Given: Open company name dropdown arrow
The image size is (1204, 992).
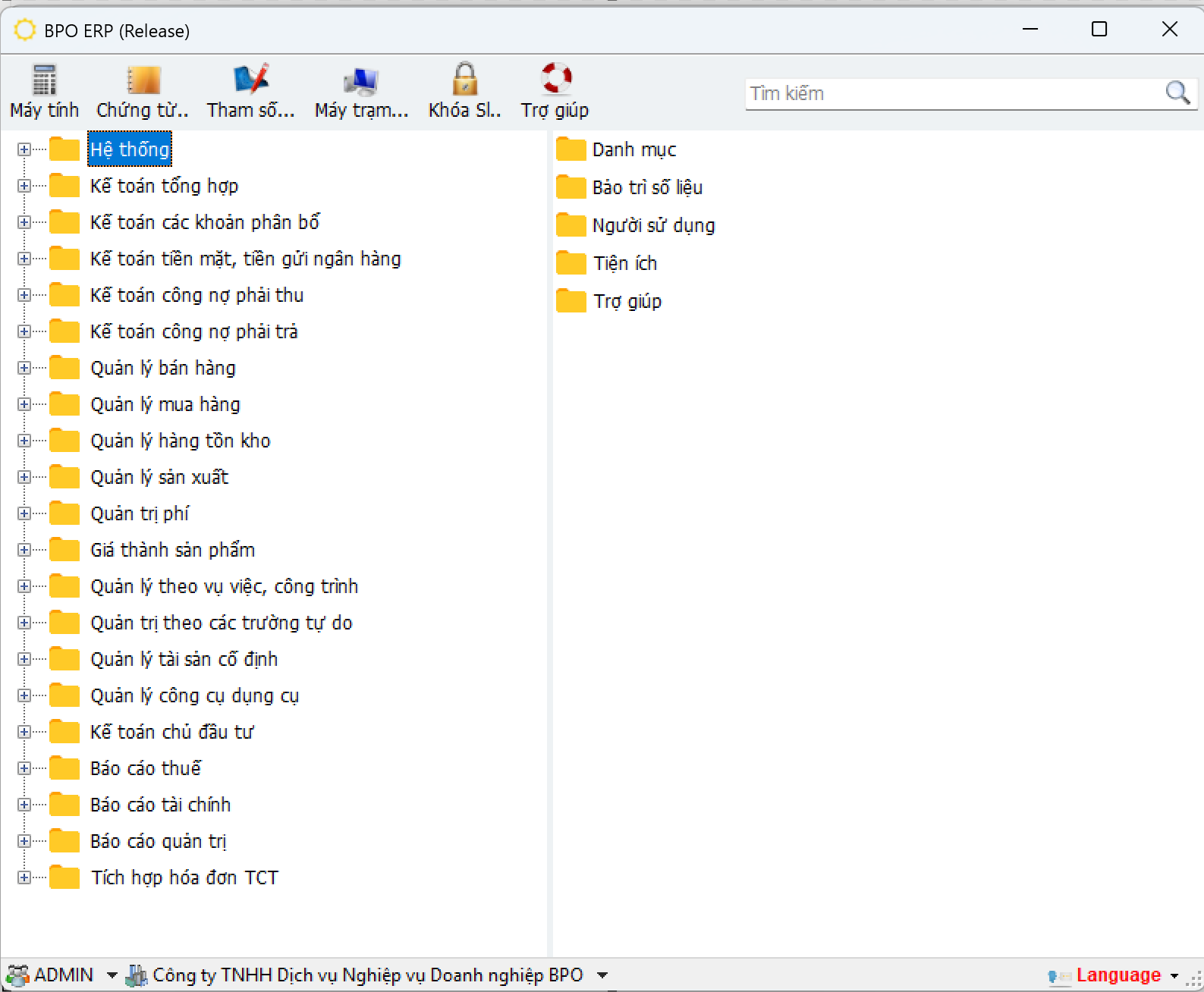Looking at the screenshot, I should click(x=602, y=975).
